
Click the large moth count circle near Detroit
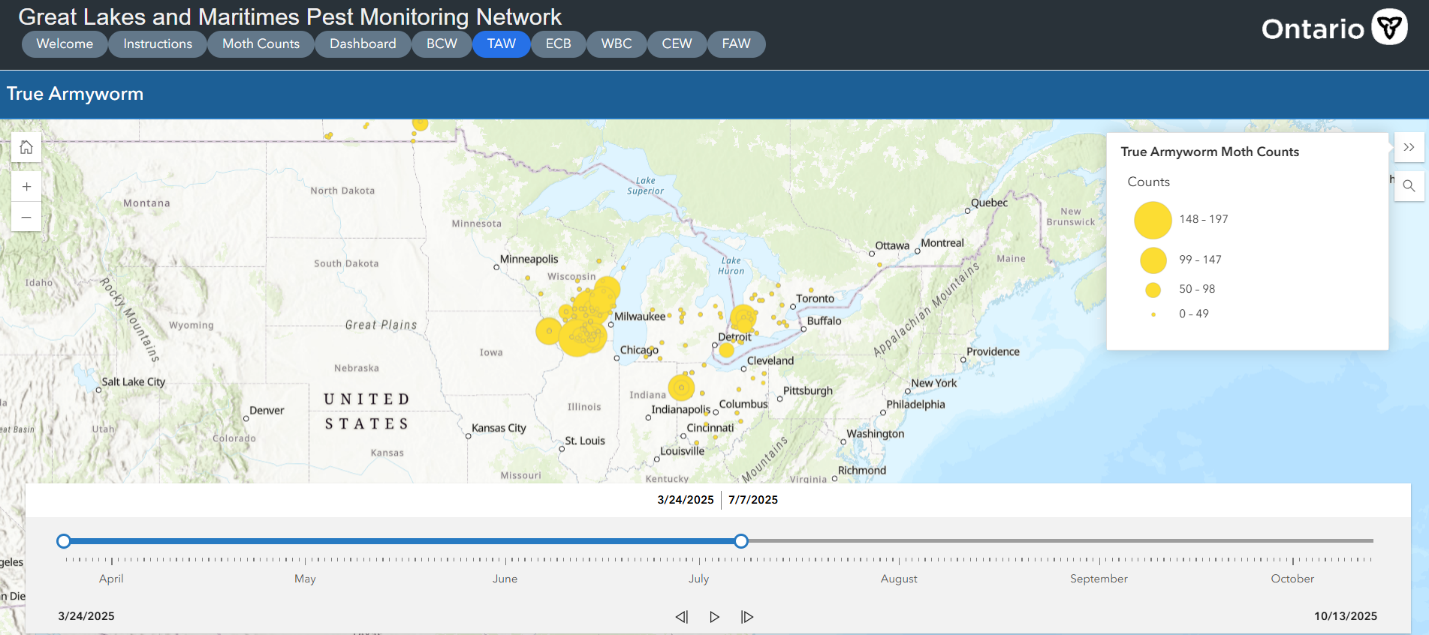(x=742, y=319)
